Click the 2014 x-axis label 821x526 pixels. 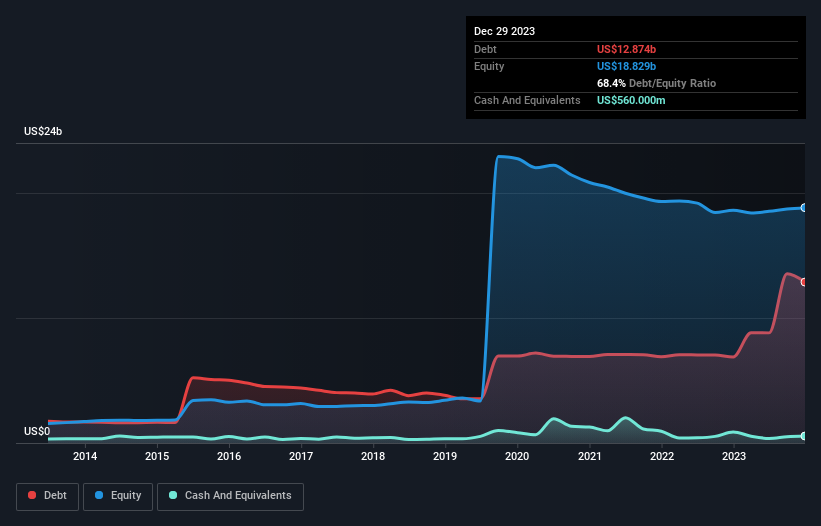click(85, 456)
